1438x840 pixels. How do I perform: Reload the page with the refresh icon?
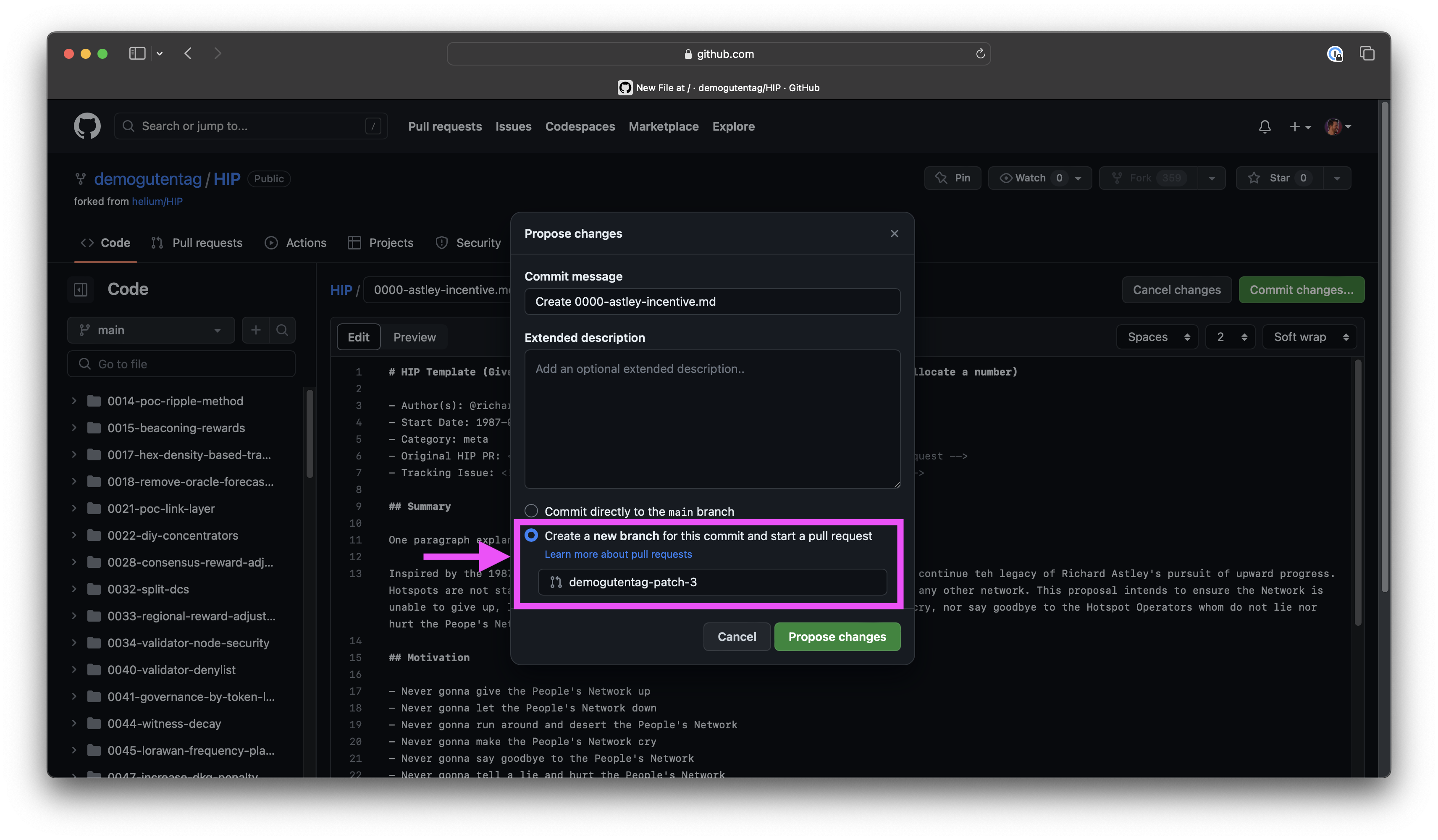click(x=980, y=54)
